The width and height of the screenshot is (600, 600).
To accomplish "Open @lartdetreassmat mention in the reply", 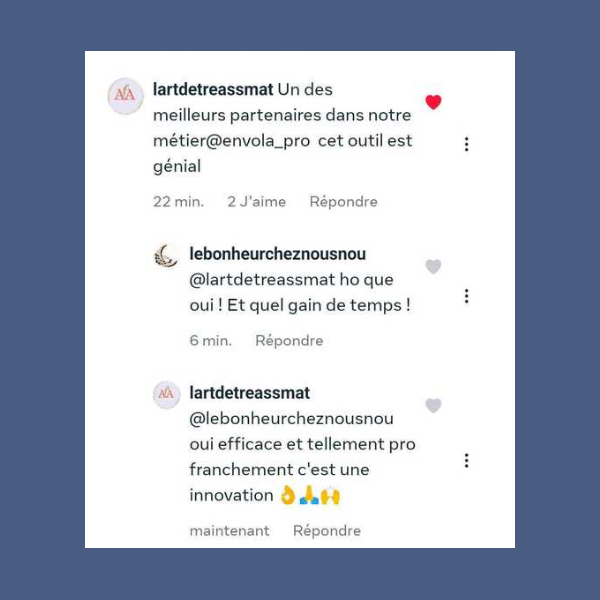I will click(x=262, y=280).
